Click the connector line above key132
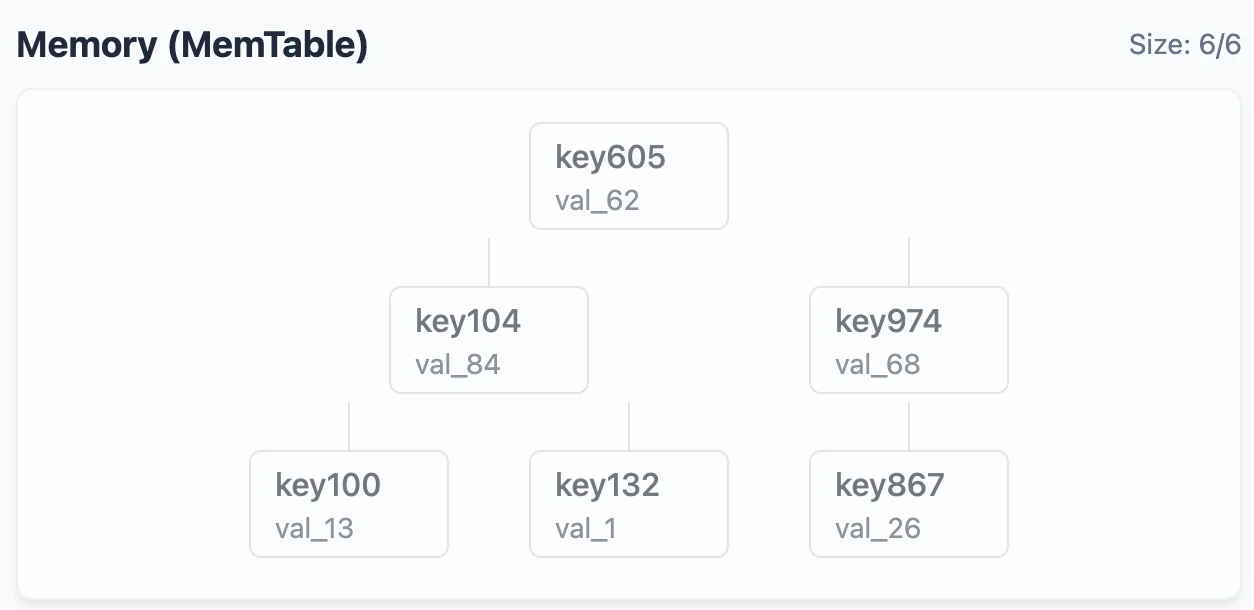This screenshot has width=1254, height=610. [629, 426]
